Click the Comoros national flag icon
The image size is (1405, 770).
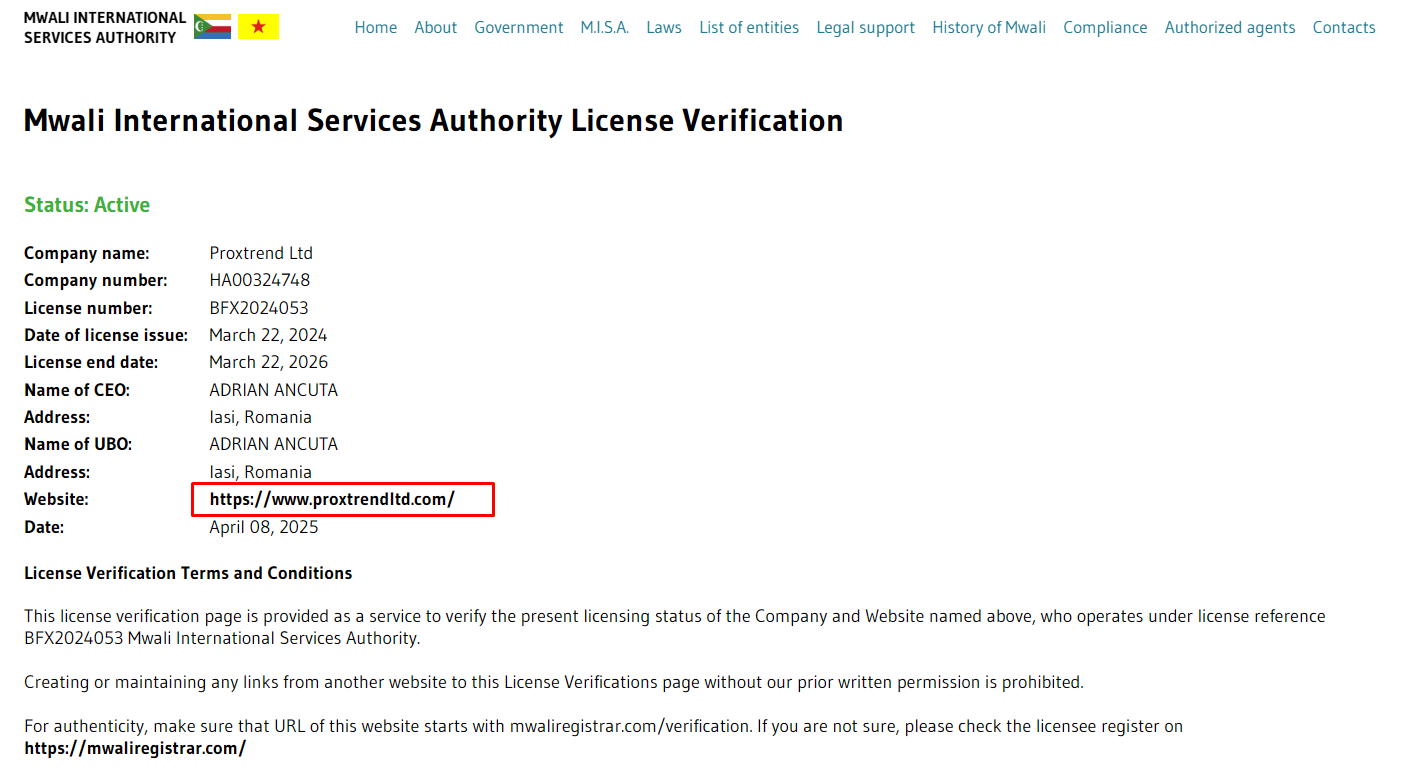pos(212,27)
